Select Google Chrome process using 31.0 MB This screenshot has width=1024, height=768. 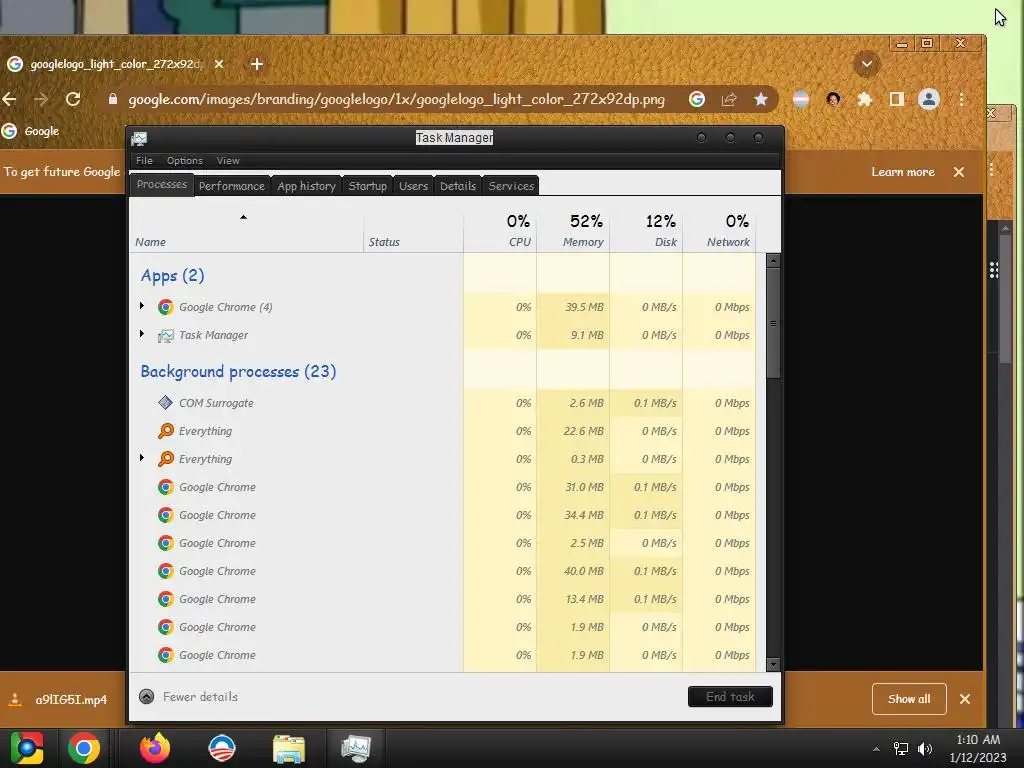click(443, 487)
